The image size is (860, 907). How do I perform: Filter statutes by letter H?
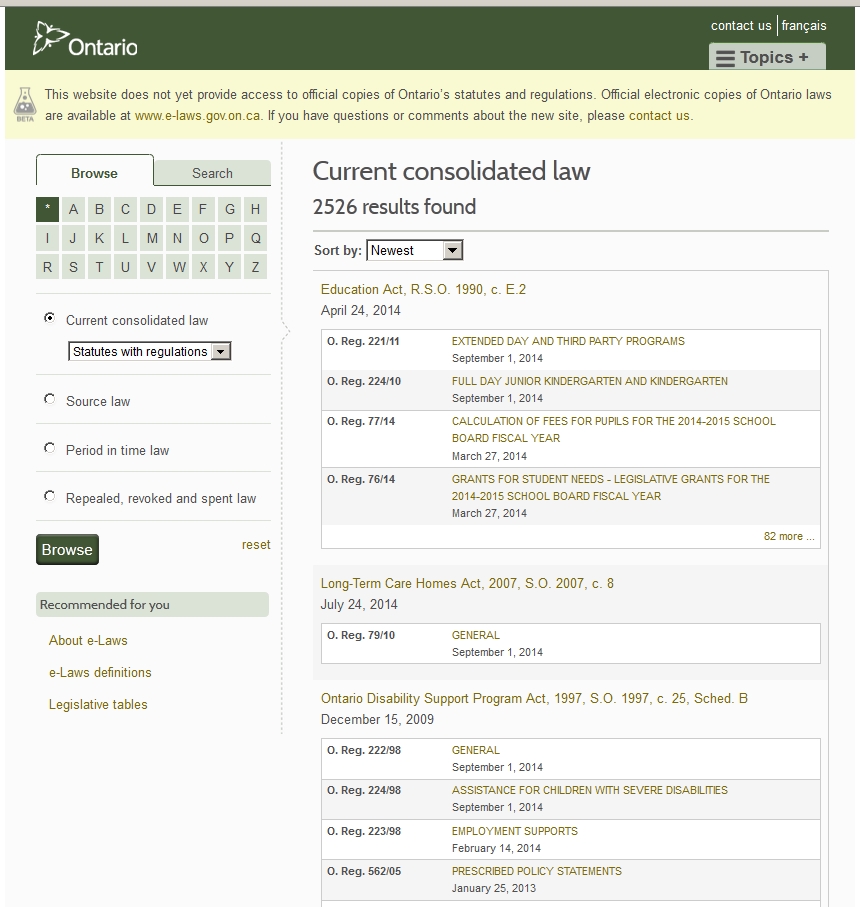[x=255, y=209]
